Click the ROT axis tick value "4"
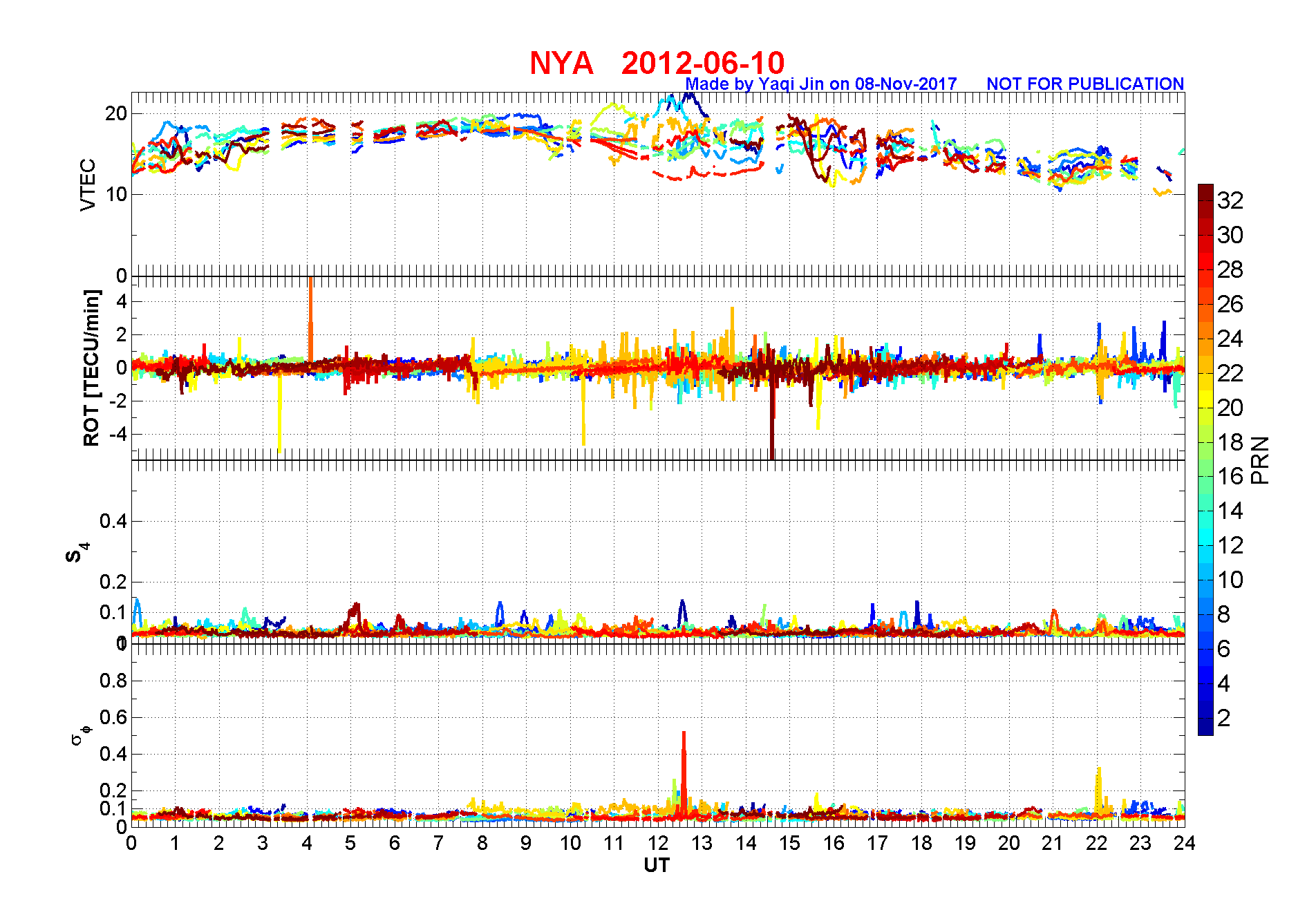Image resolution: width=1316 pixels, height=919 pixels. click(122, 301)
